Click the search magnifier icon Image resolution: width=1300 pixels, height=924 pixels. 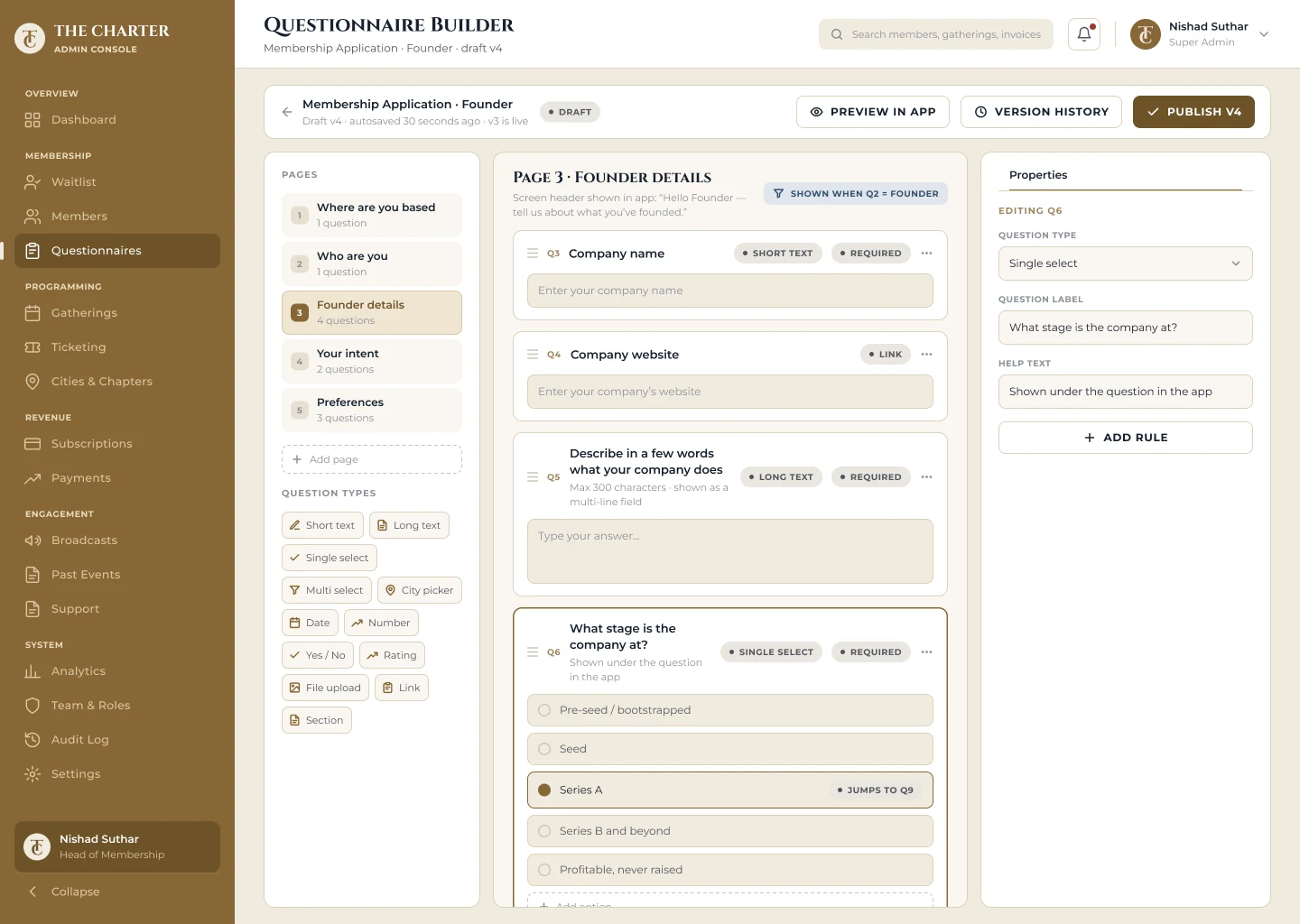click(x=837, y=34)
